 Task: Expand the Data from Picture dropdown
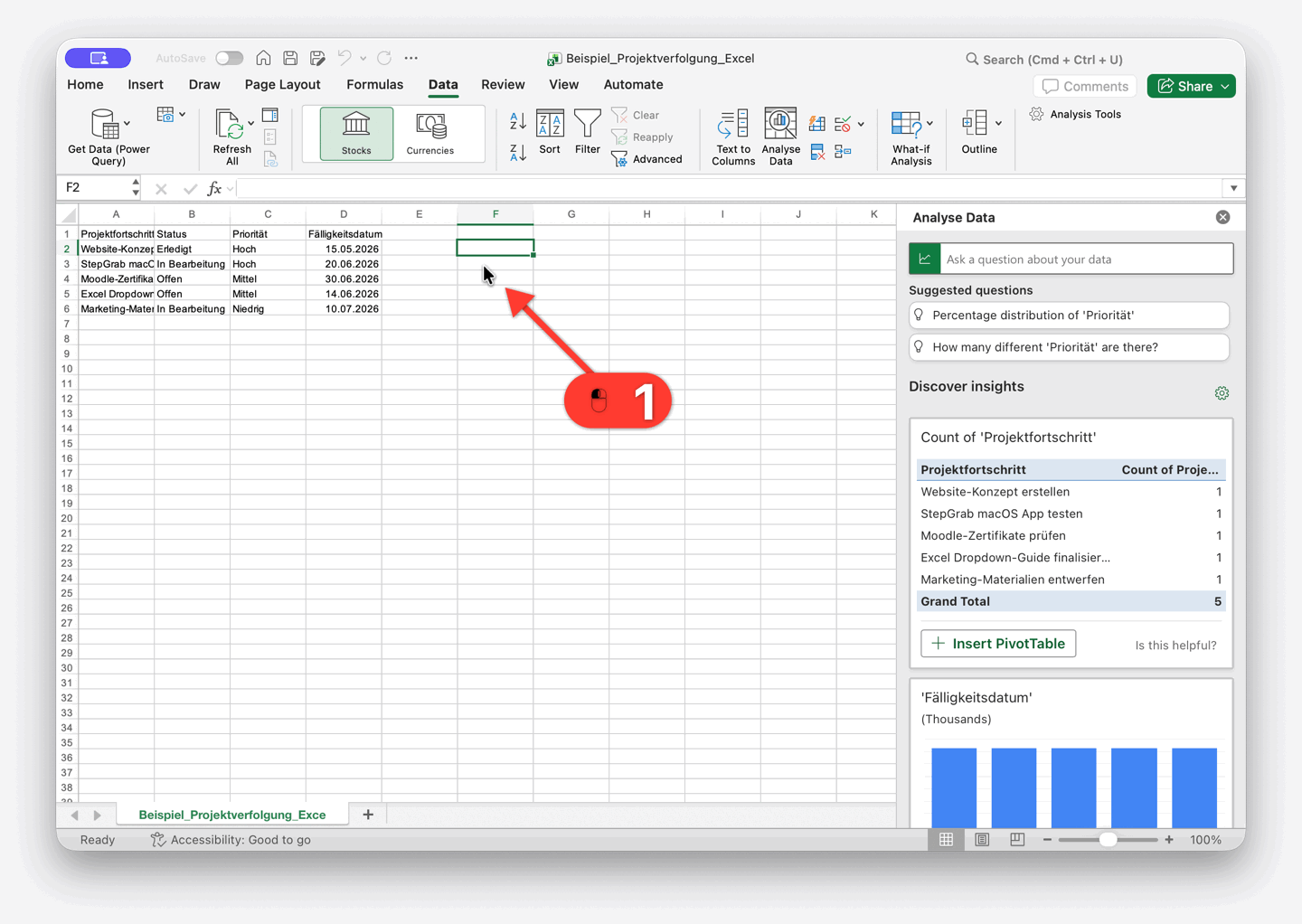click(183, 115)
